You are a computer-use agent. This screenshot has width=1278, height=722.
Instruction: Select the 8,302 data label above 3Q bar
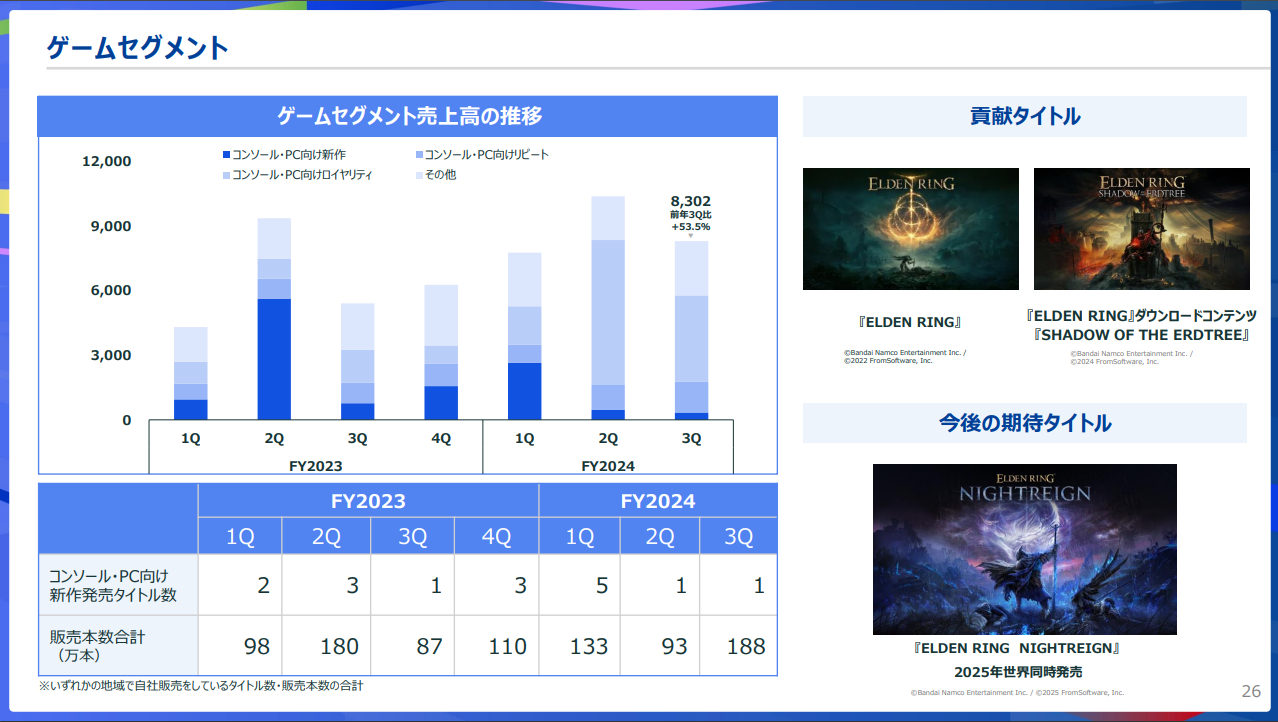pos(690,201)
